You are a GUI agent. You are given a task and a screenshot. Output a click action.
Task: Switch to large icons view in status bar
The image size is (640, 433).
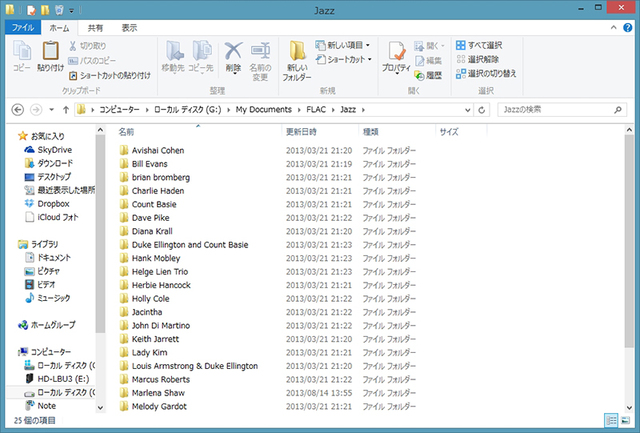coord(626,421)
